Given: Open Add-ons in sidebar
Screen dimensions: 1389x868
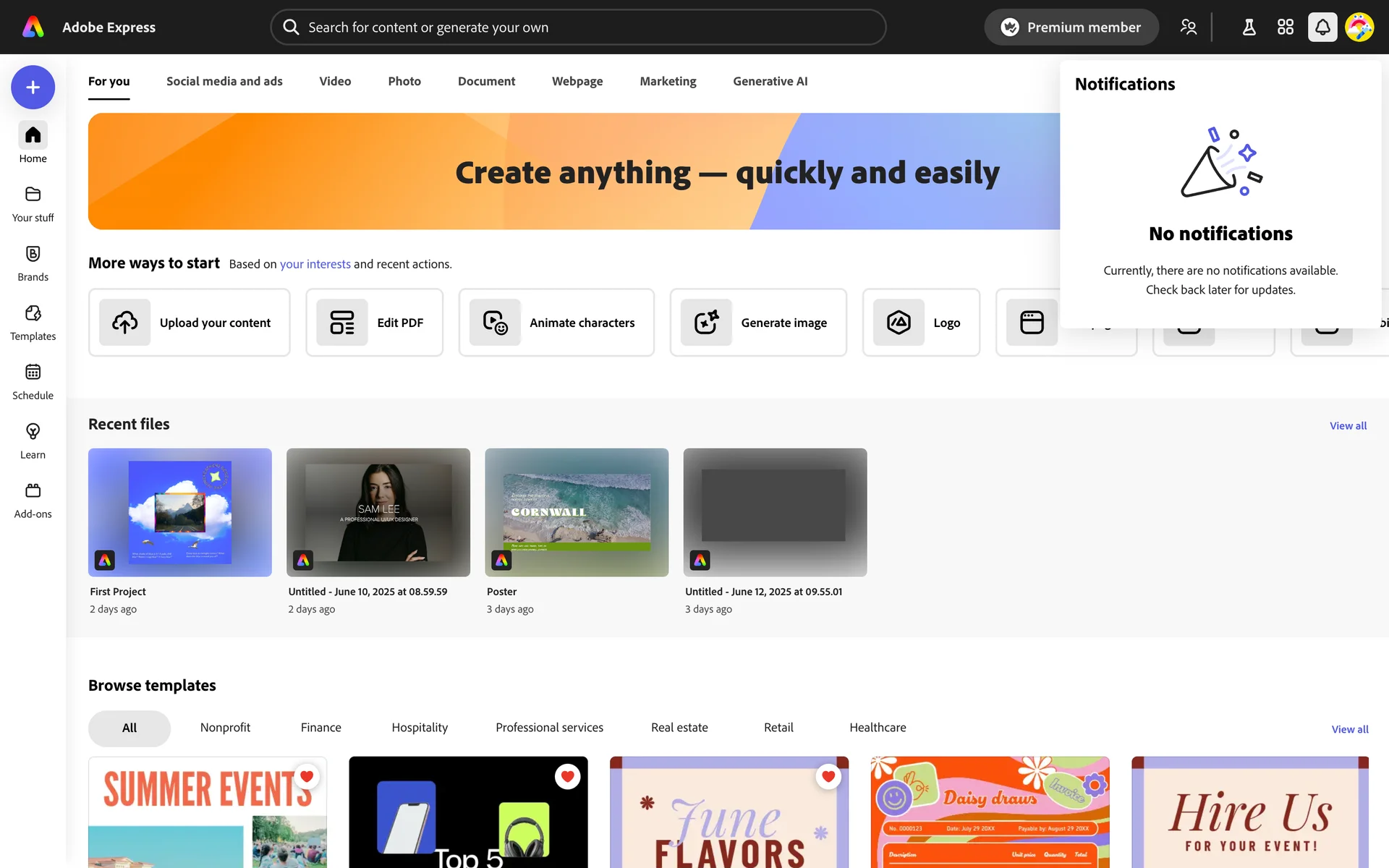Looking at the screenshot, I should coord(33,500).
